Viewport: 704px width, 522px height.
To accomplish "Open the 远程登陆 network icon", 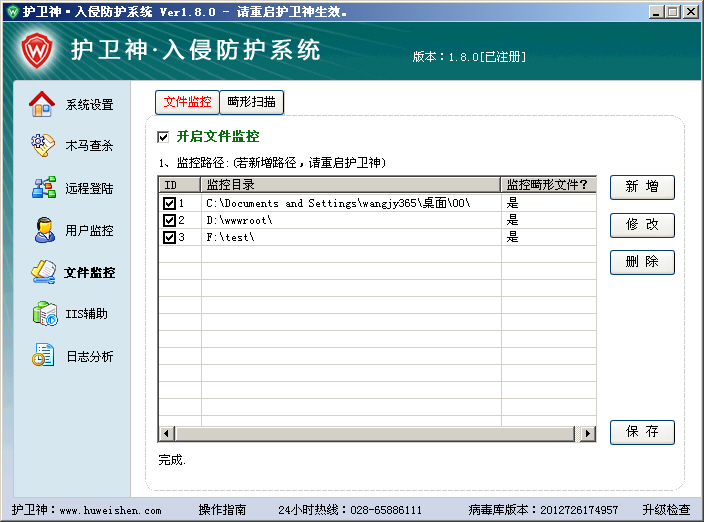I will (44, 188).
